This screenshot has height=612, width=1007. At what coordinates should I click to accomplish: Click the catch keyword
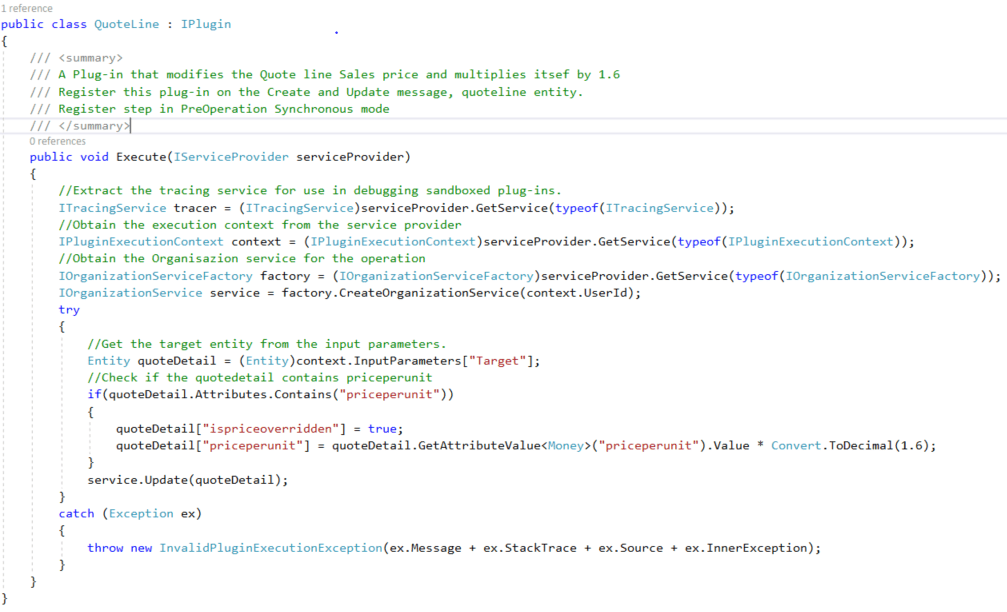[x=76, y=514]
